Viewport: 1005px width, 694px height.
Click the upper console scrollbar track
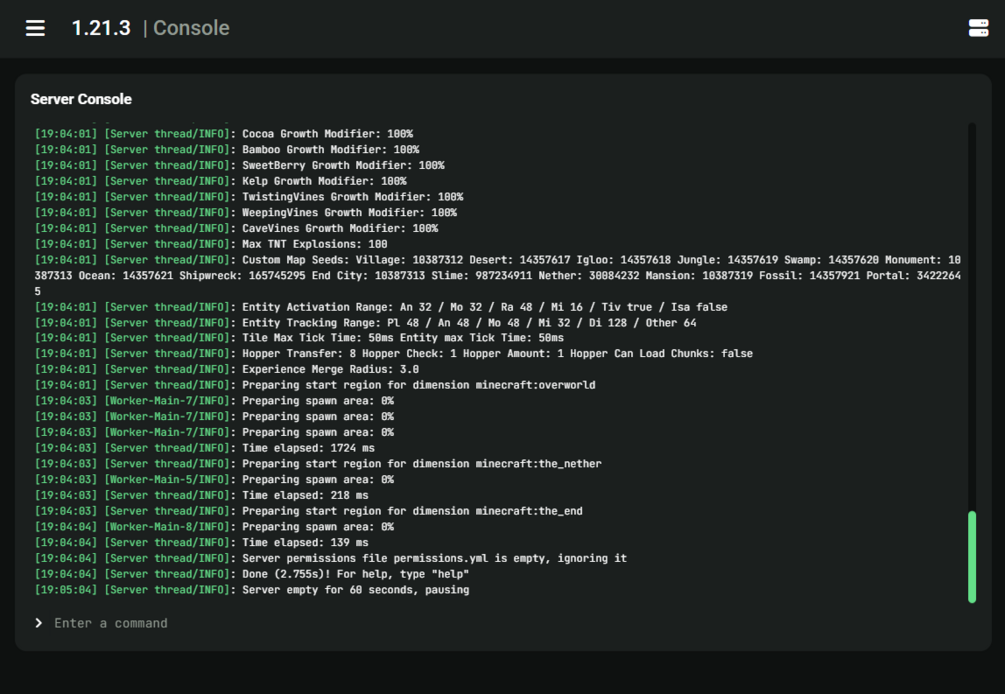[971, 300]
